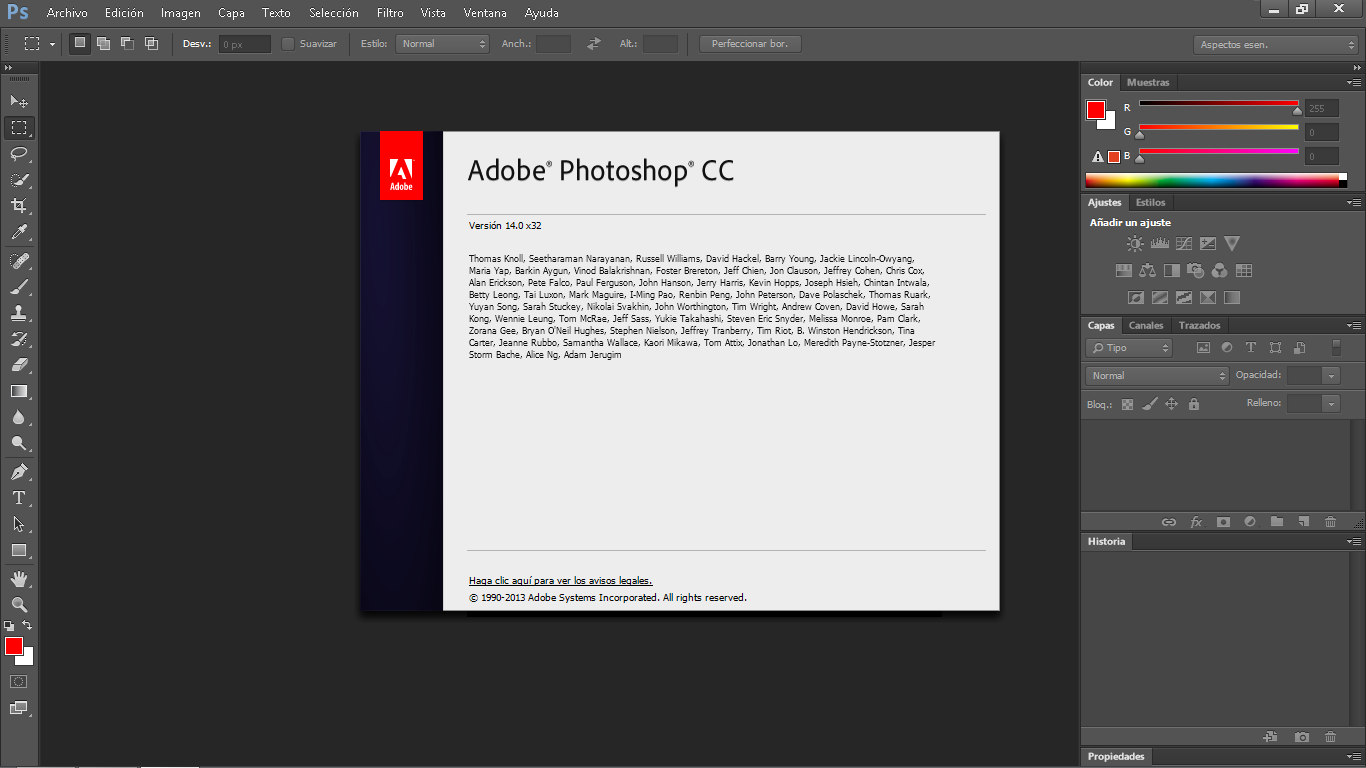Open the Historia panel flyout menu

click(1354, 541)
